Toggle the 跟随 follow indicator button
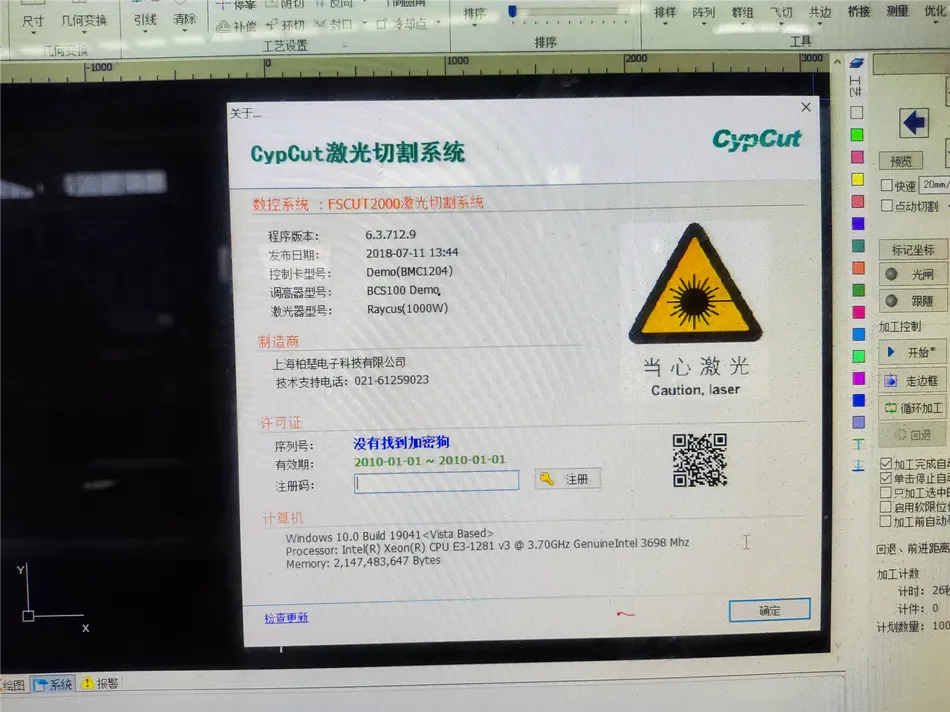Viewport: 950px width, 712px height. point(912,301)
